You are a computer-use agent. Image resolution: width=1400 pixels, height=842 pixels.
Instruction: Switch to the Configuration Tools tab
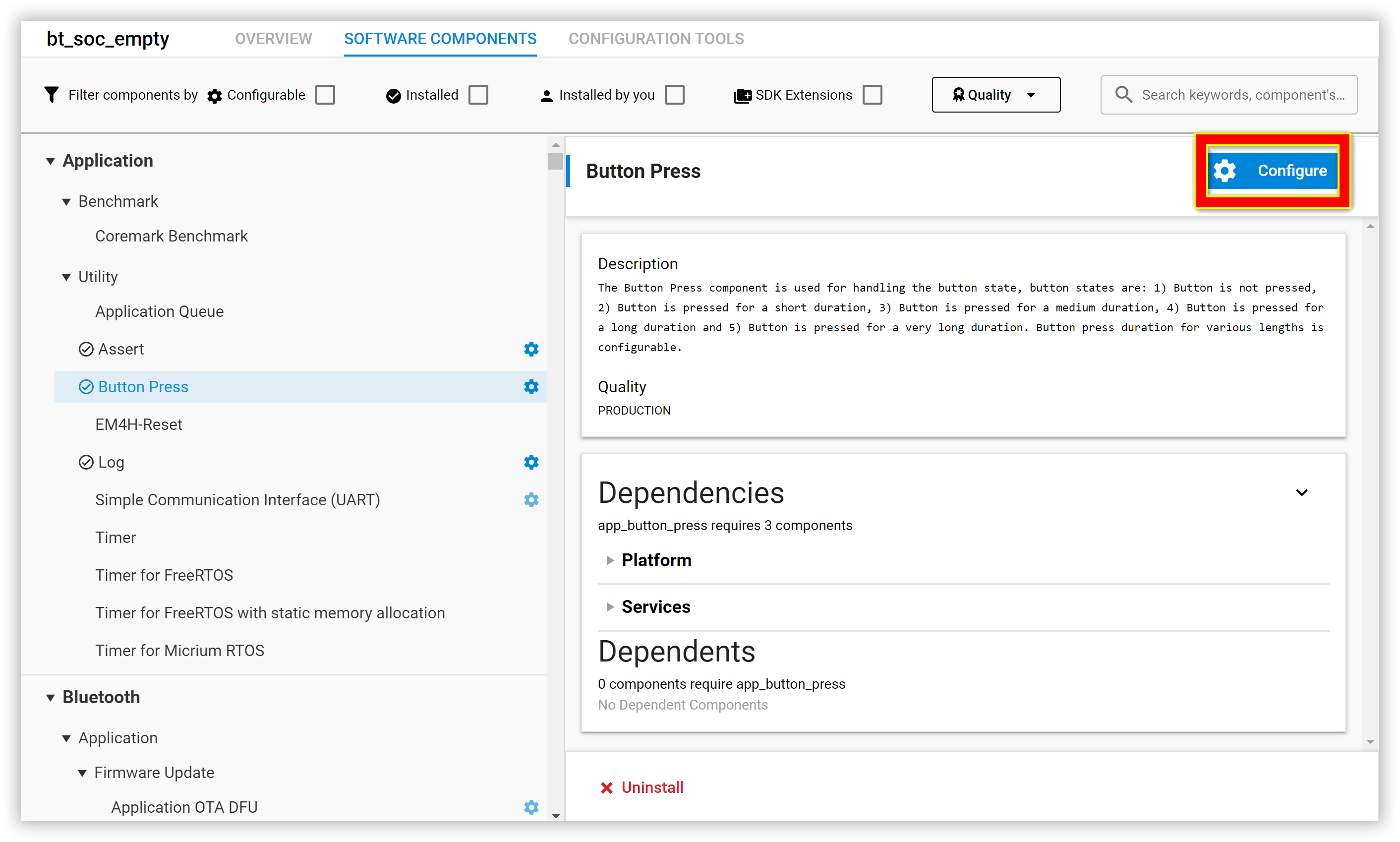click(x=656, y=39)
